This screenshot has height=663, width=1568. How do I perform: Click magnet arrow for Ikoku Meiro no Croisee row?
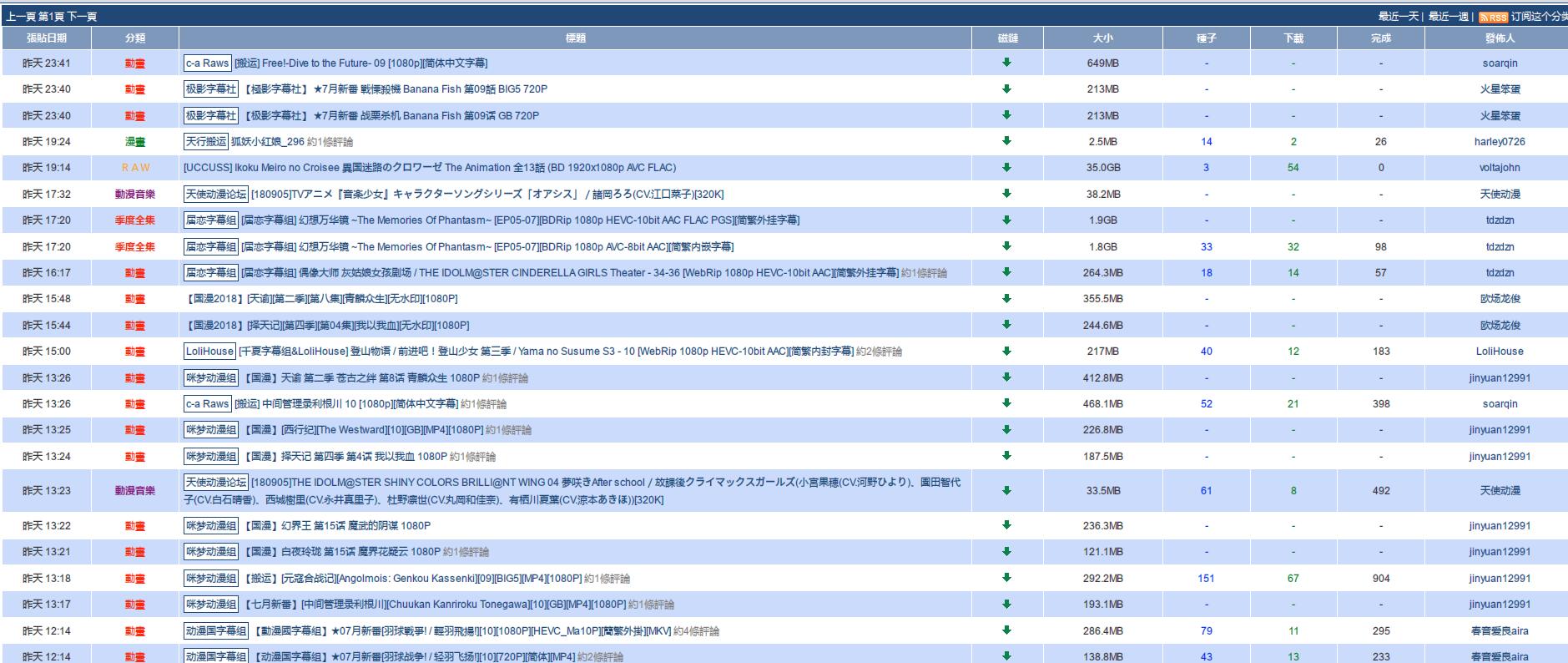[1006, 167]
